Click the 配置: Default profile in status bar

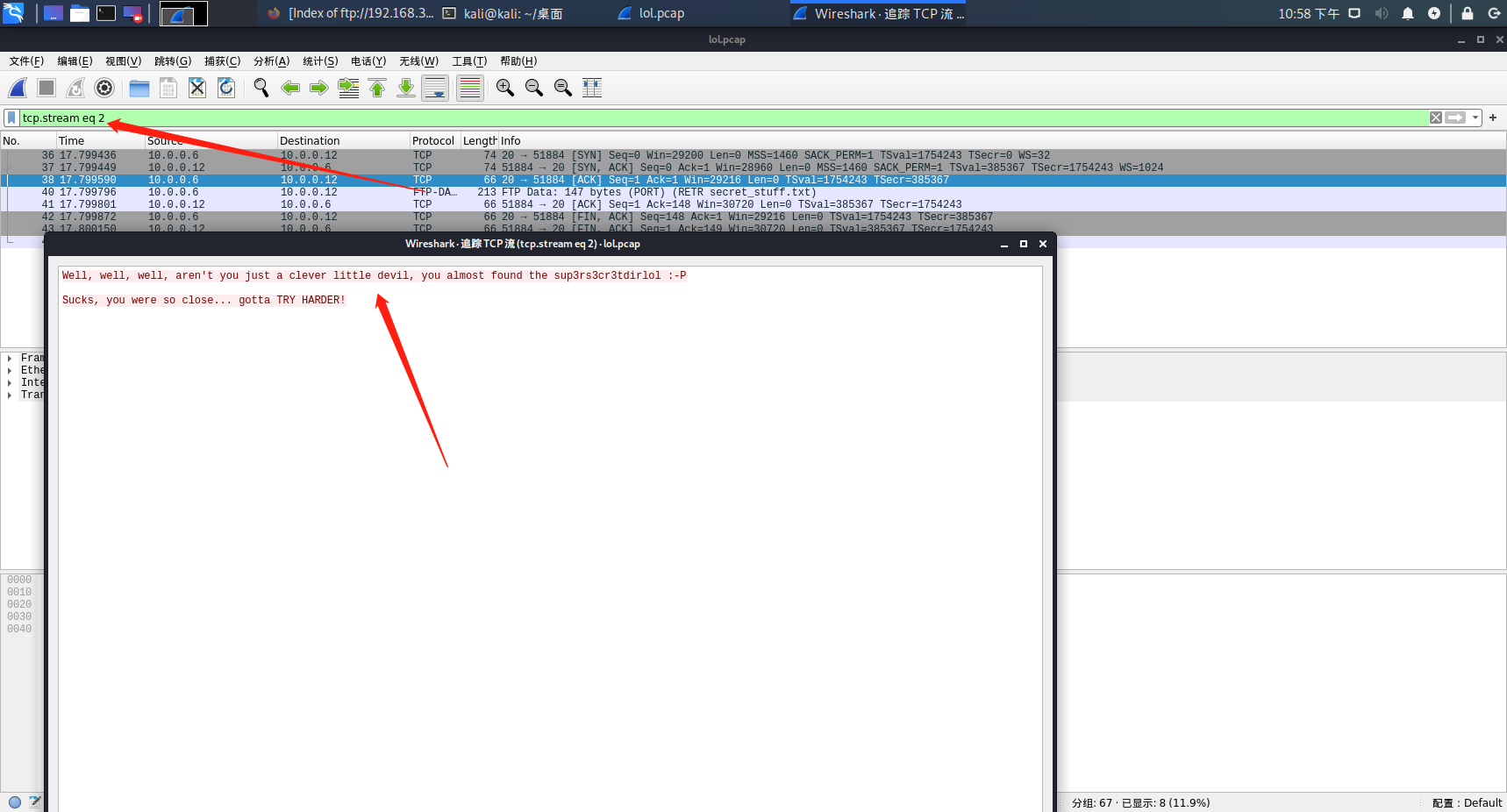pos(1468,802)
